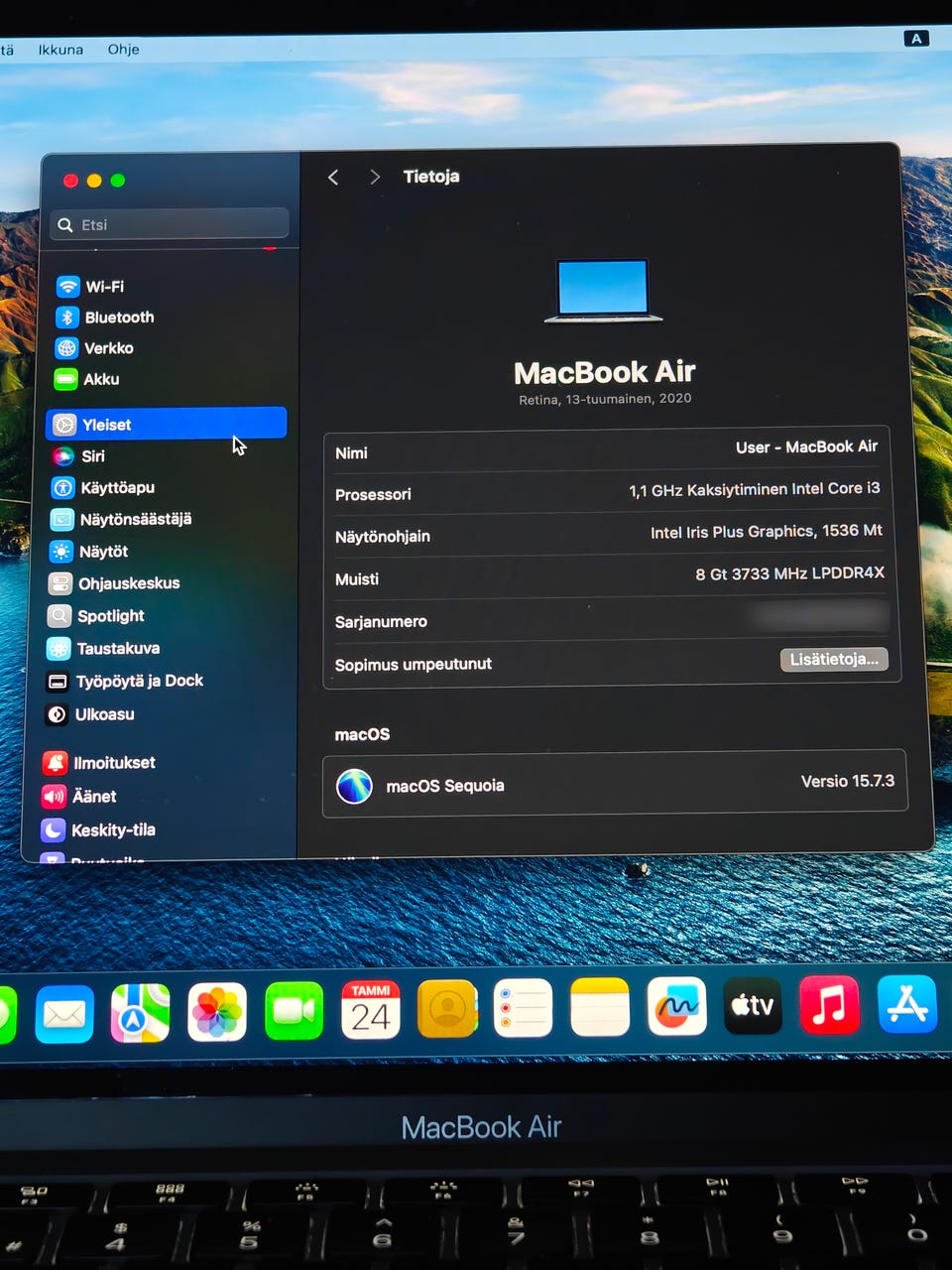Launch Contacts from the Dock
The width and height of the screenshot is (952, 1270).
(x=447, y=1009)
